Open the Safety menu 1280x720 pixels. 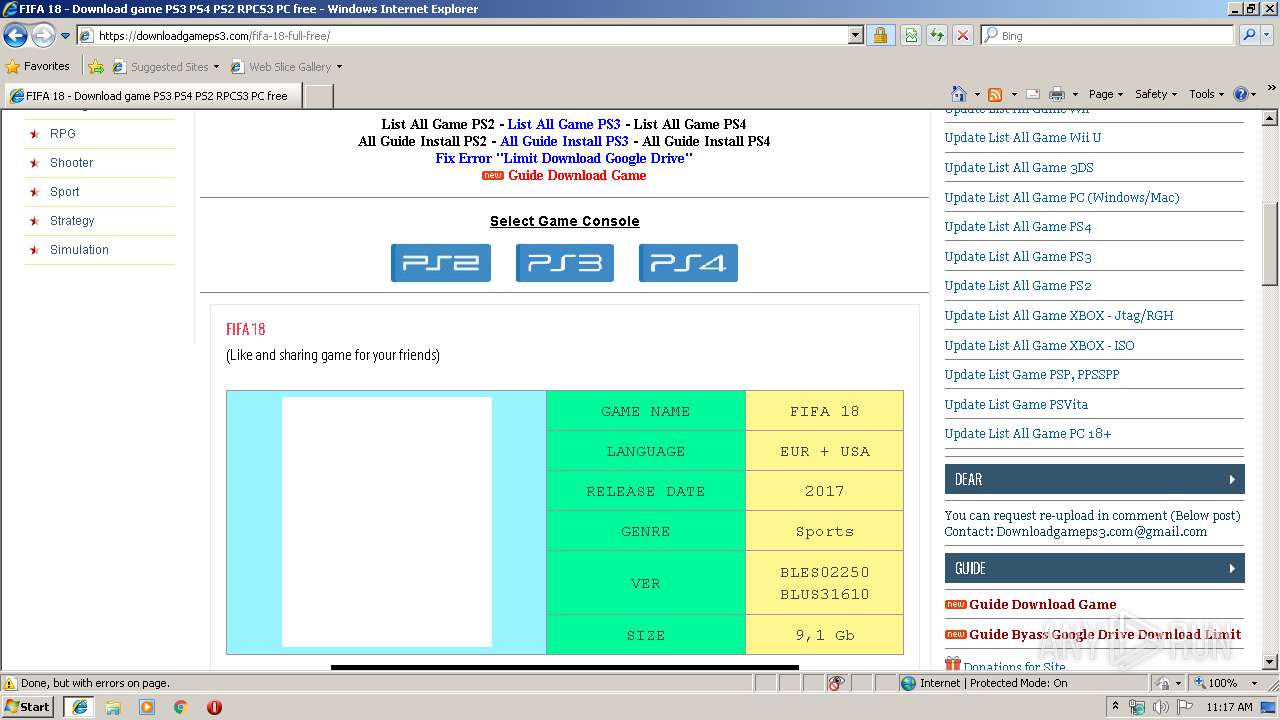[1156, 94]
